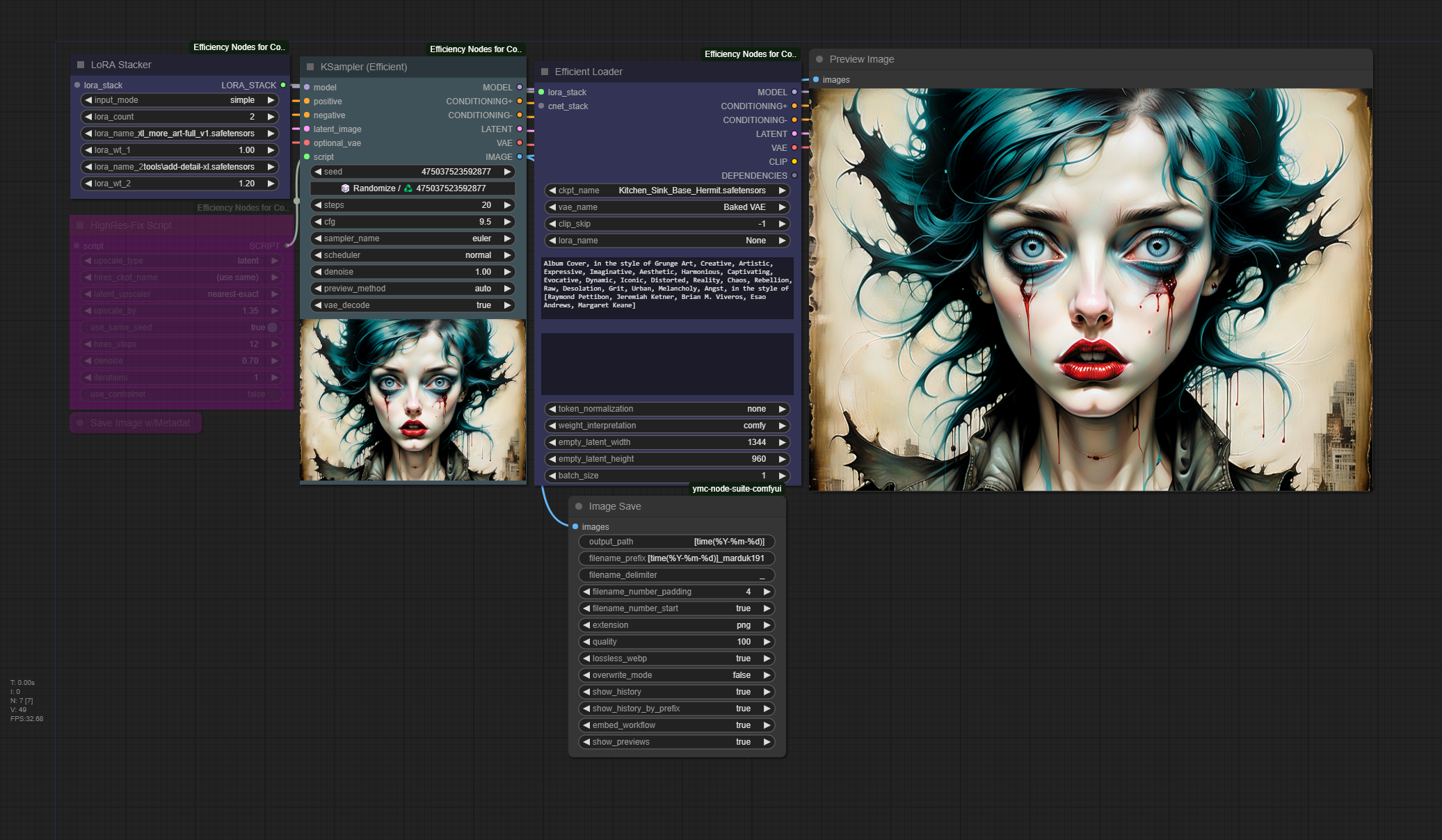Click the Efficiency Nodes badge above LoRA Stacker

coord(239,47)
